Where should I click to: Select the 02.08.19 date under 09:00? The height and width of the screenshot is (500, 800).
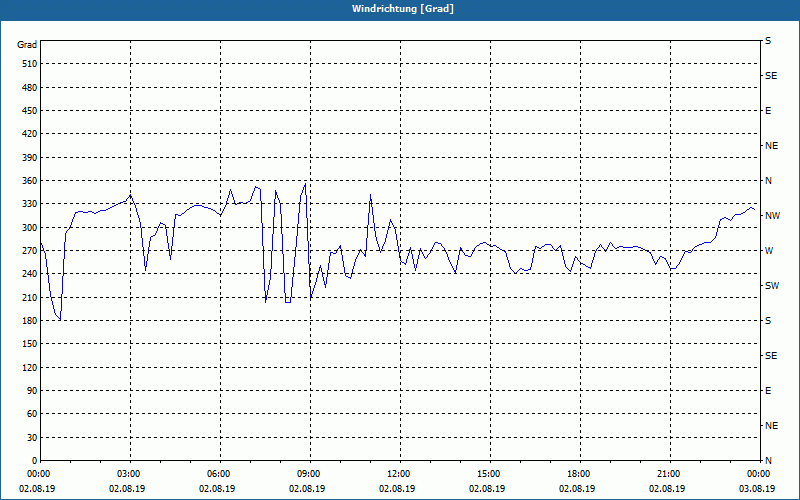click(307, 489)
